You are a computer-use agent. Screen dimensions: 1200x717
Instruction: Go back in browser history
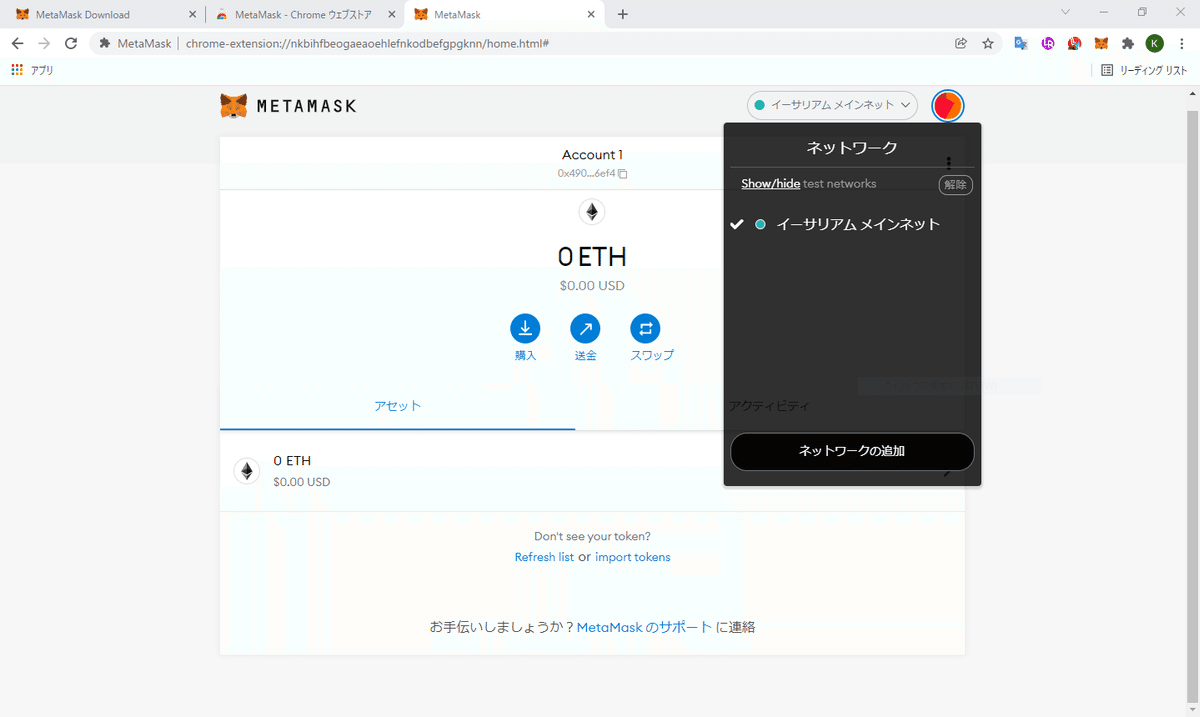click(x=17, y=43)
